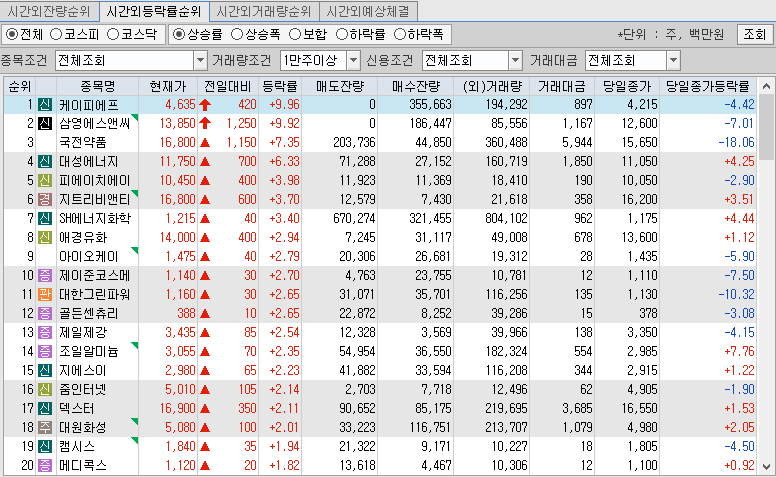The image size is (776, 477).
Task: Click the 신 badge icon beside 줌인터넷
Action: (x=45, y=389)
